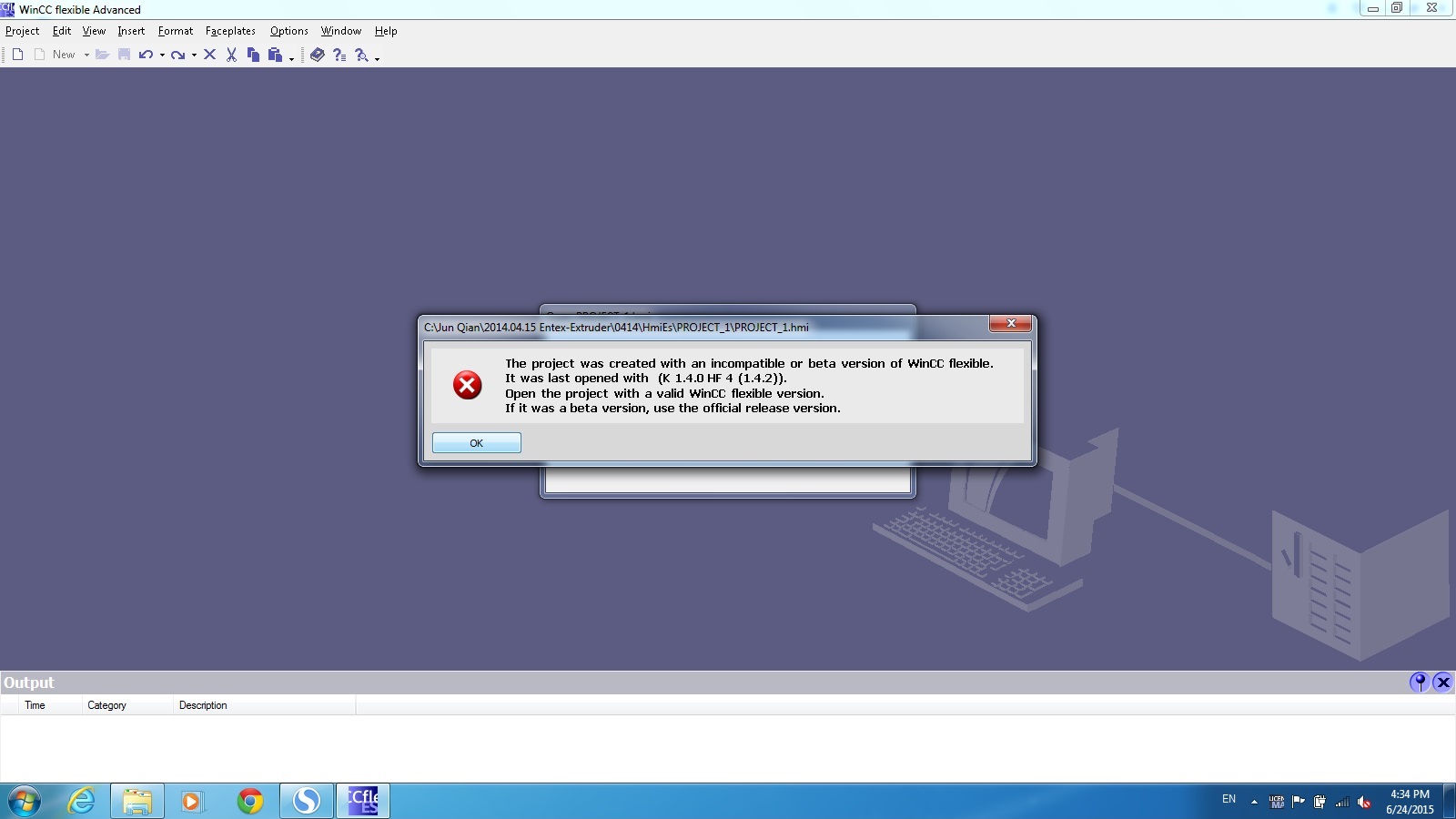Click the Delete X toolbar icon

point(209,55)
